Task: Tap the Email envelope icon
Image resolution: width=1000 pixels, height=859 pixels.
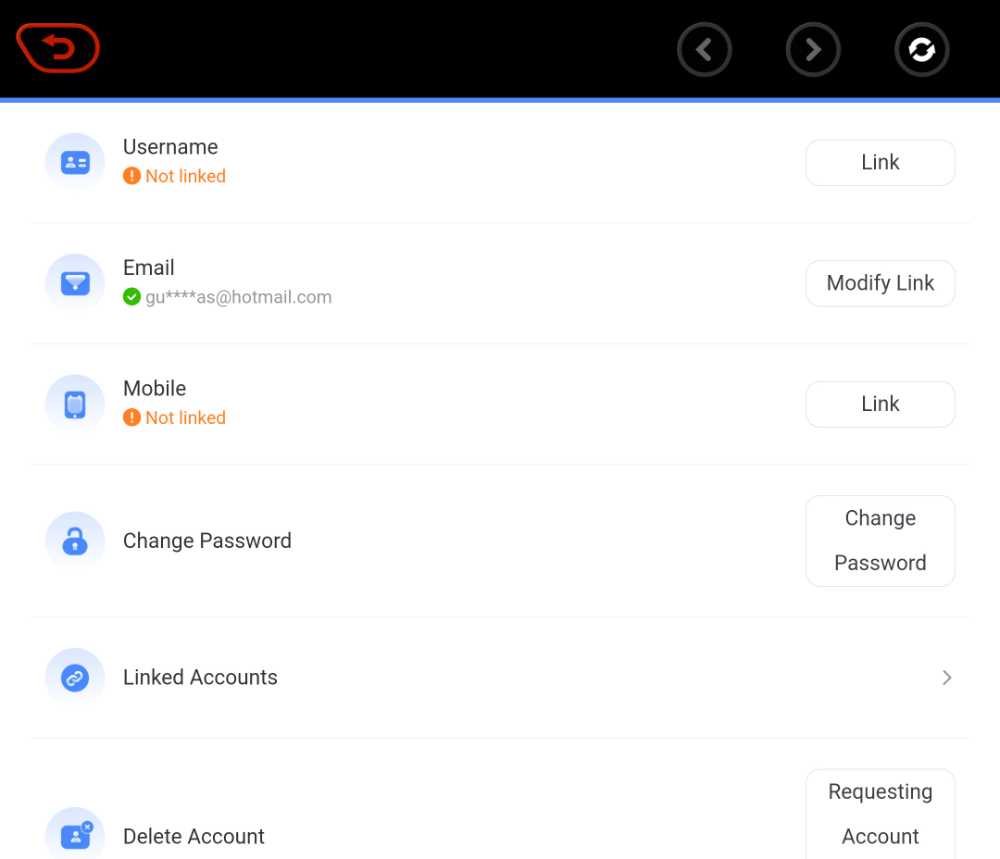Action: coord(75,283)
